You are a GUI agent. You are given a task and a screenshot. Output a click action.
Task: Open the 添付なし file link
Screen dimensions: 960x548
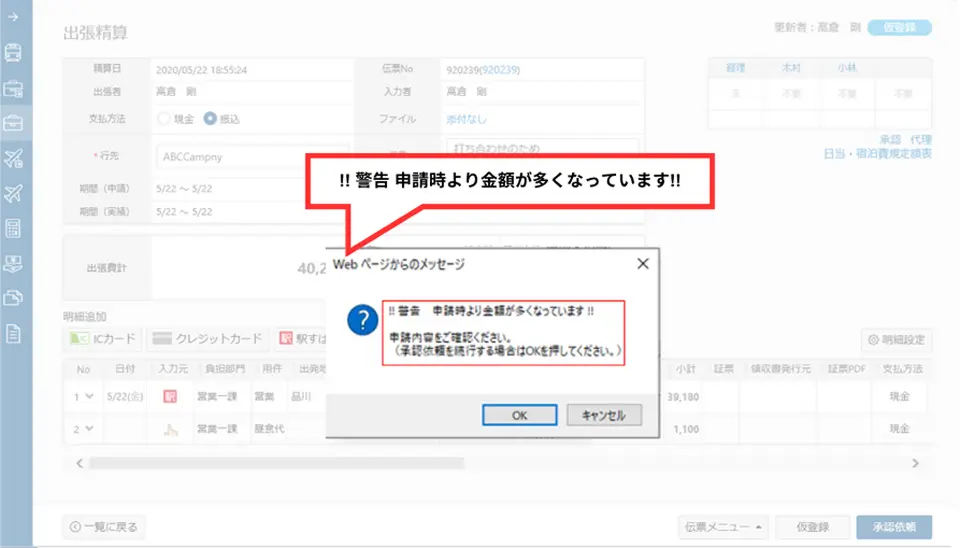tap(466, 119)
